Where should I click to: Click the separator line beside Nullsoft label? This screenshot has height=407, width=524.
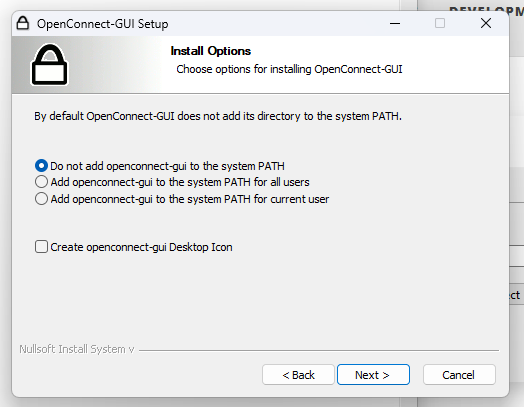[319, 350]
